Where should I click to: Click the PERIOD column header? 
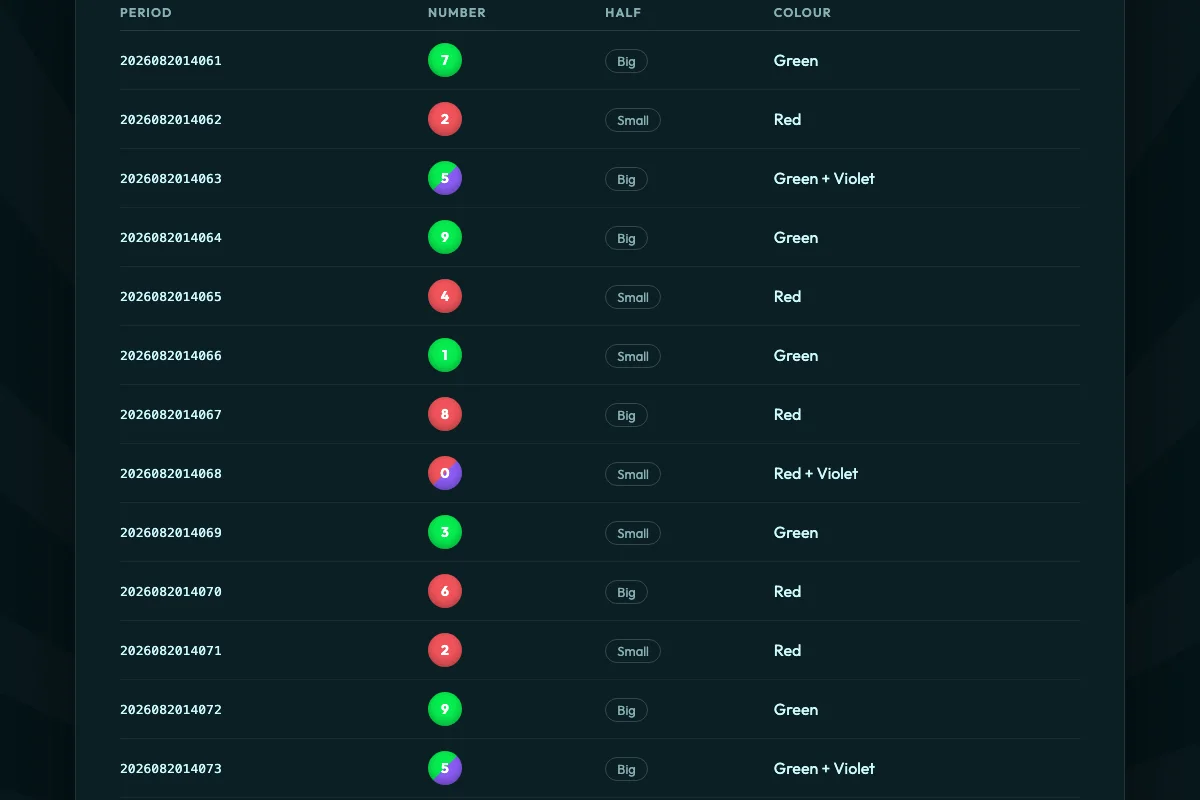pyautogui.click(x=146, y=13)
